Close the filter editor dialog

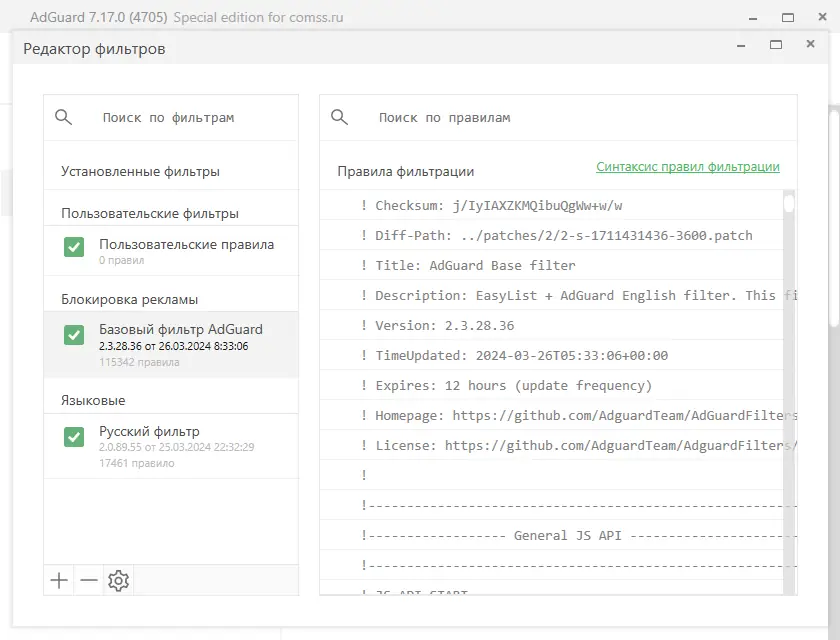click(810, 45)
